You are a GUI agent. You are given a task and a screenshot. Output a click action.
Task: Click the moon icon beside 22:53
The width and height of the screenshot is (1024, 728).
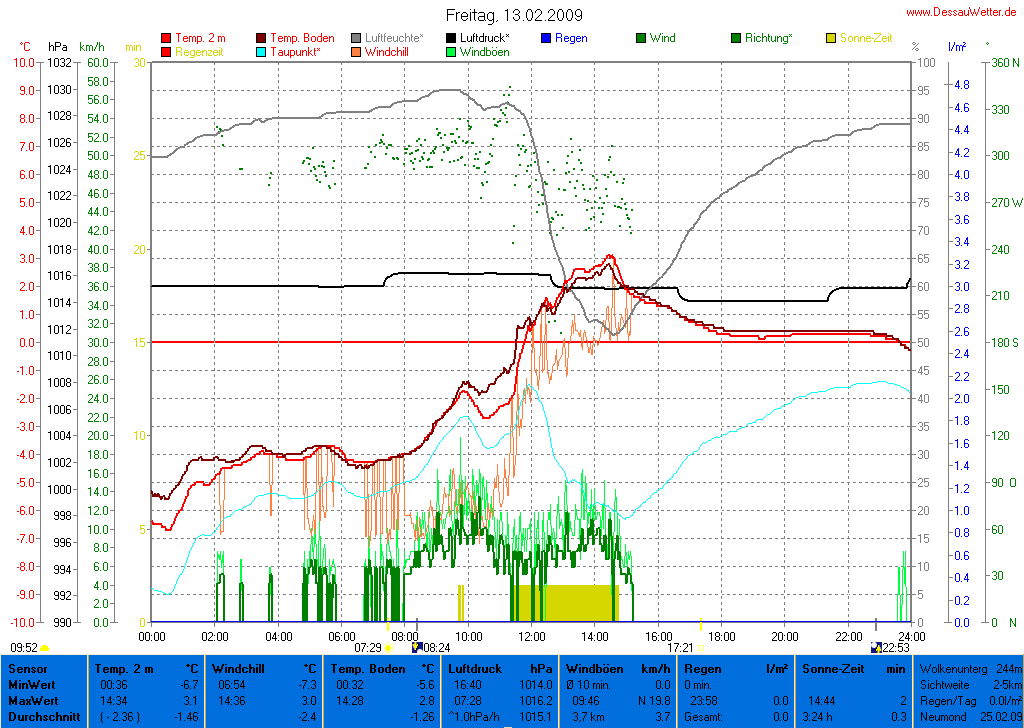point(876,648)
